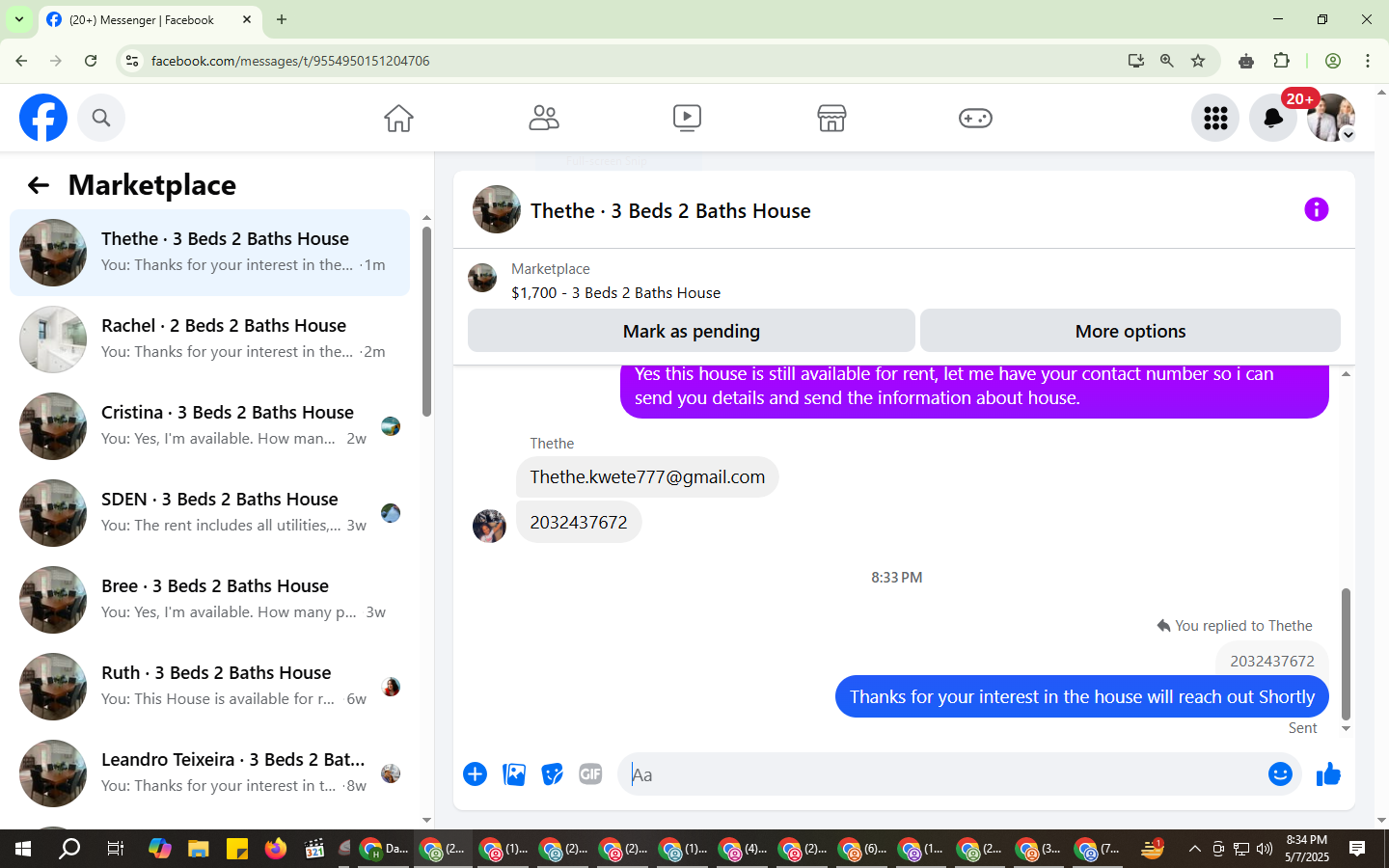Click the quoted 2032437672 reply snippet
The height and width of the screenshot is (868, 1389).
point(1271,661)
